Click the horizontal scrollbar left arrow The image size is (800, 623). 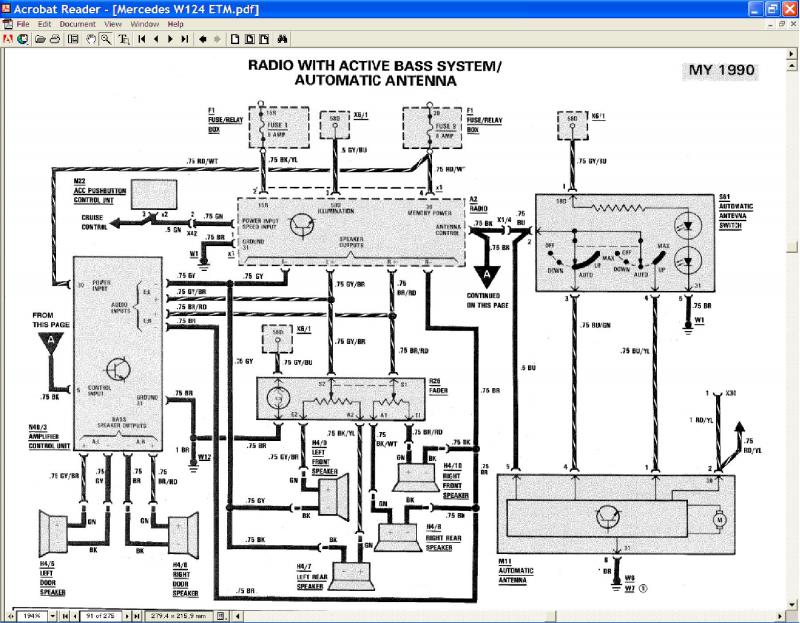237,616
